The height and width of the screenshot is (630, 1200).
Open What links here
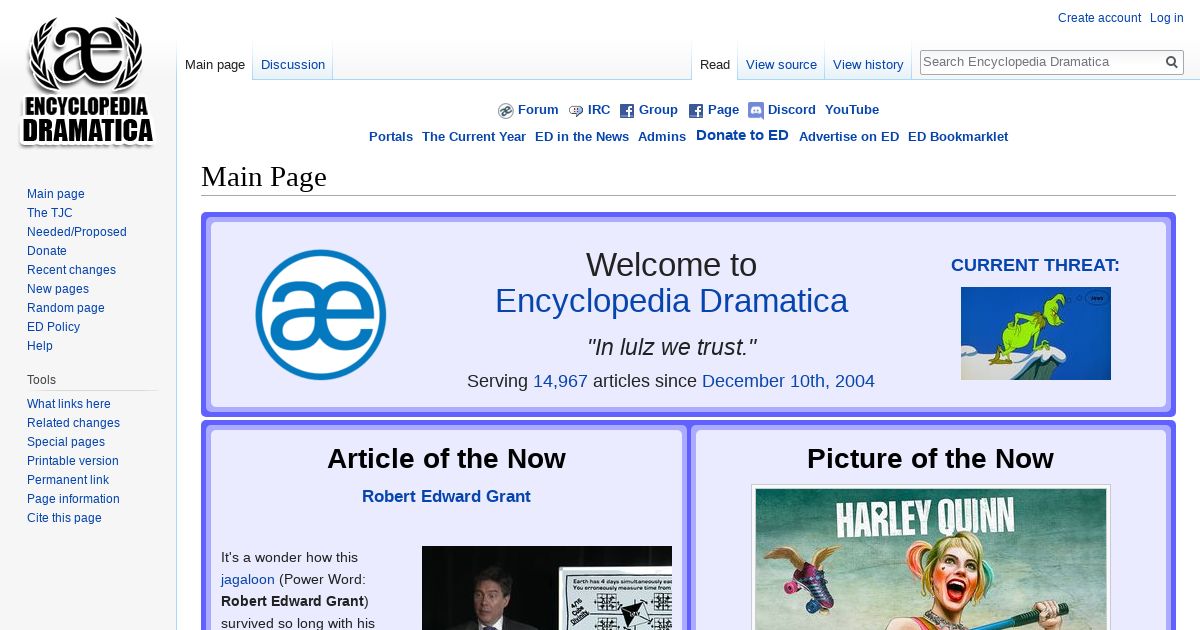click(x=69, y=404)
